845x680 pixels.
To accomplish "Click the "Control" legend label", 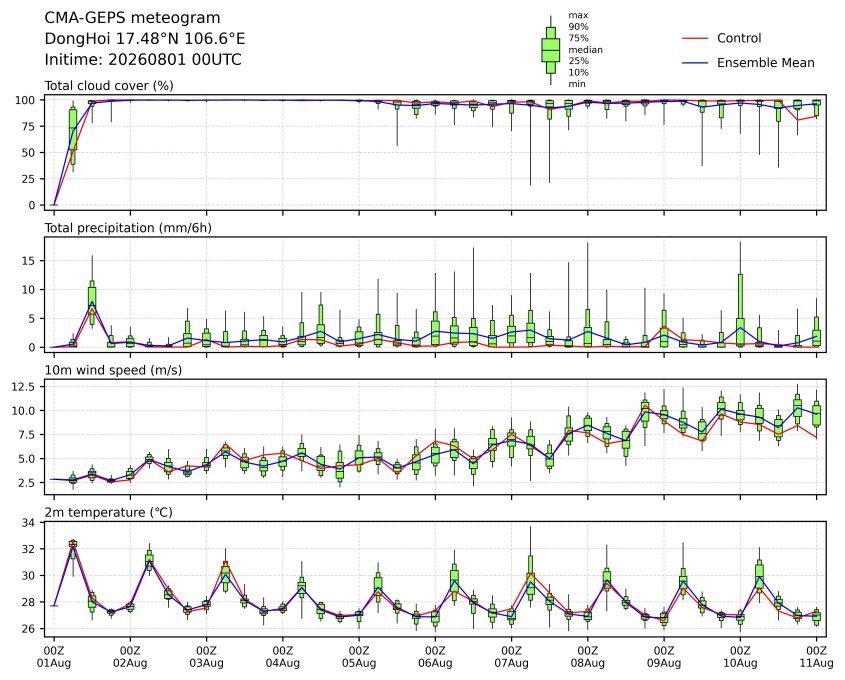I will click(x=739, y=38).
